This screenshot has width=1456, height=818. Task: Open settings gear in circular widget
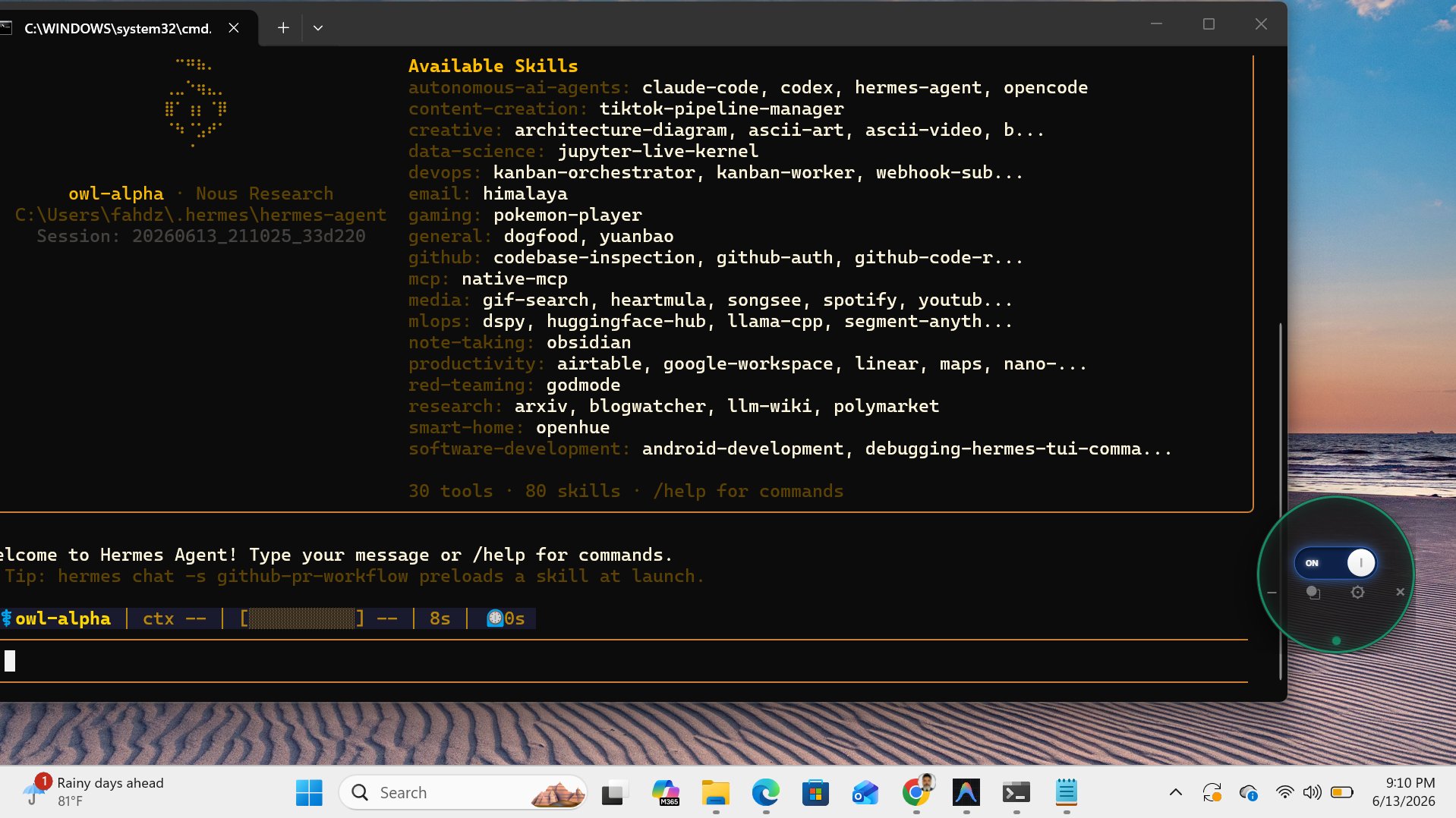coord(1358,592)
